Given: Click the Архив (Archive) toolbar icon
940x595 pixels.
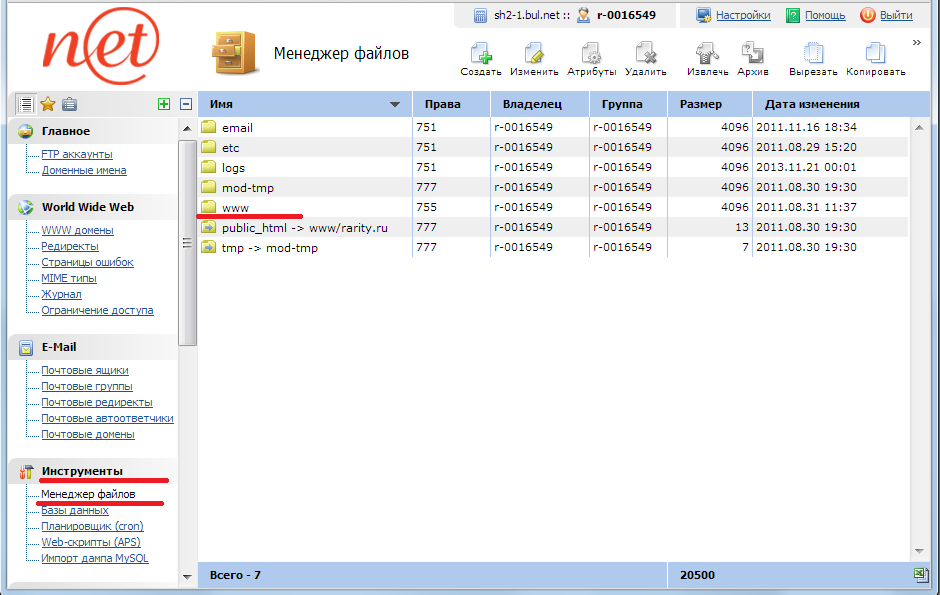Looking at the screenshot, I should (x=752, y=54).
